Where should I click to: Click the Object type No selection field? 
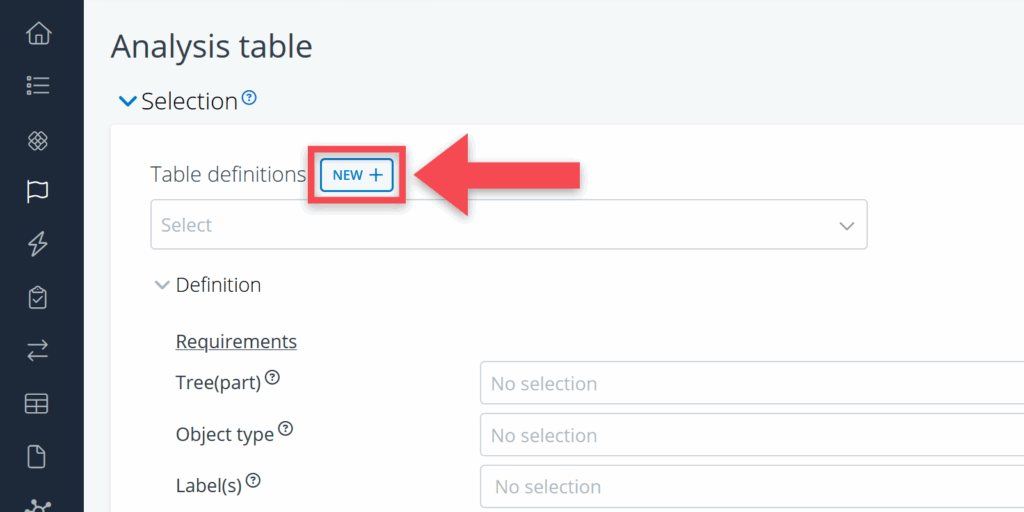(750, 435)
